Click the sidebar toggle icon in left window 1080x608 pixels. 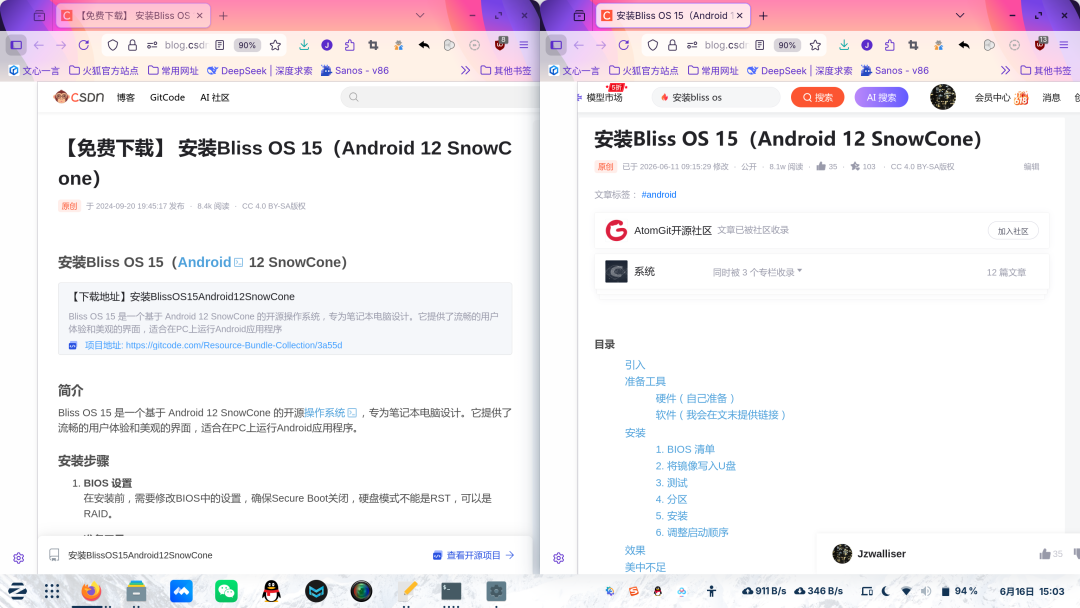tap(16, 45)
